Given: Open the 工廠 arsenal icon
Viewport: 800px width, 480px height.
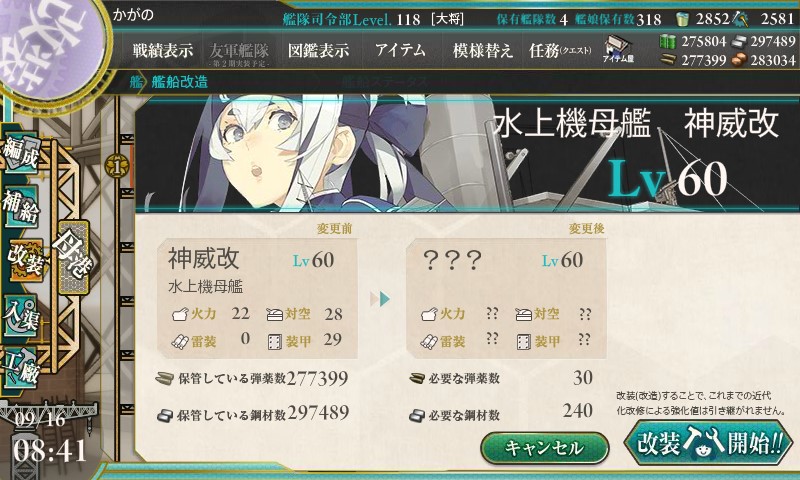Looking at the screenshot, I should pos(21,368).
